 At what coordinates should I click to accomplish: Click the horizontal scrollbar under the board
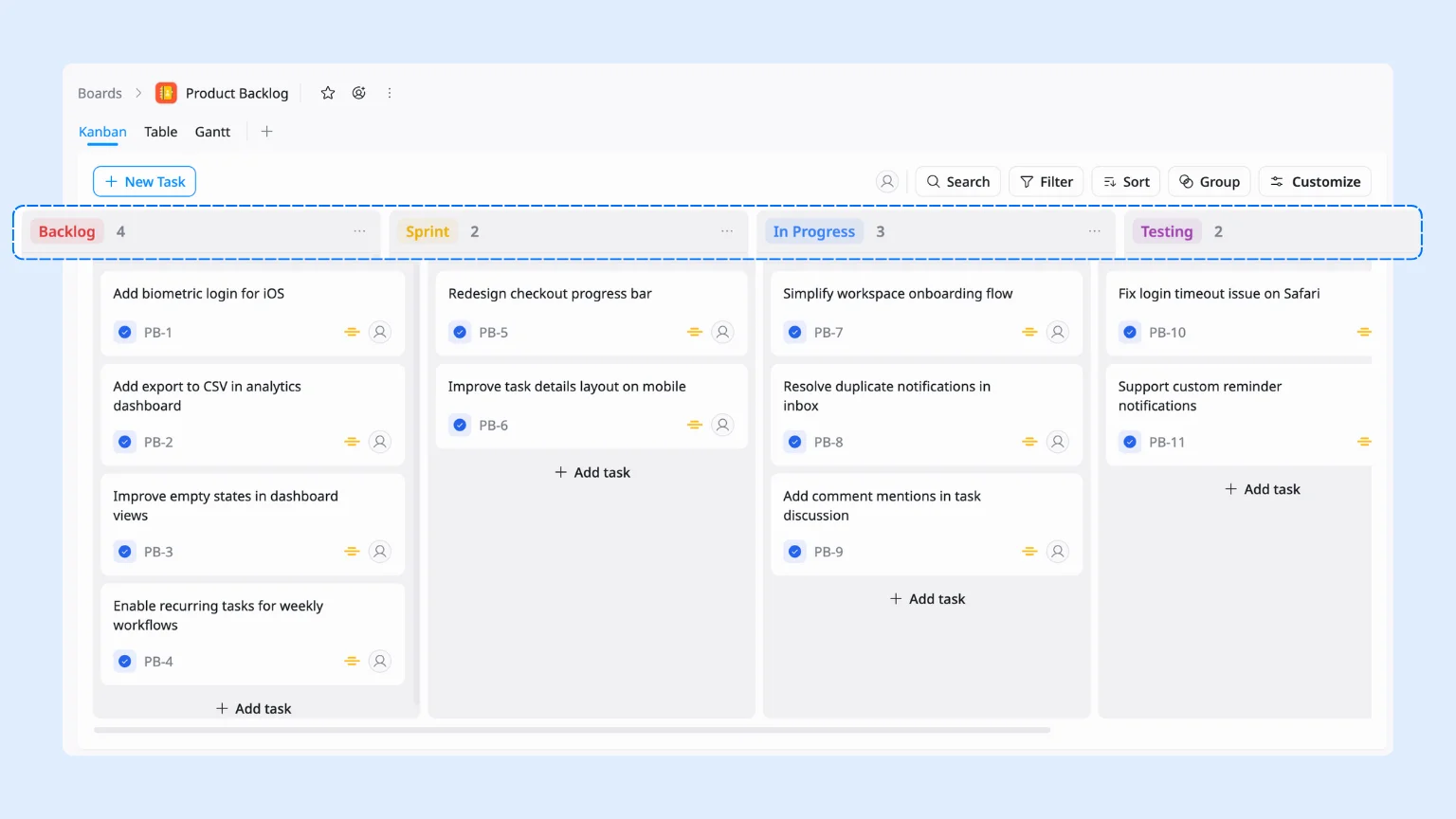pos(572,730)
